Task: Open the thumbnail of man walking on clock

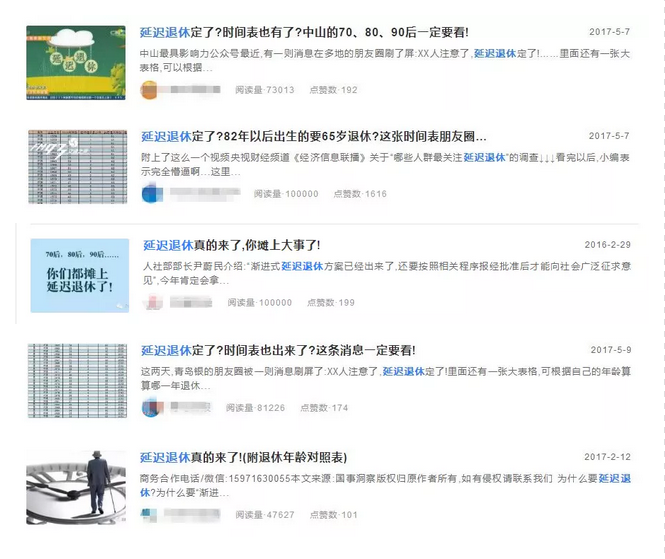Action: pyautogui.click(x=76, y=487)
